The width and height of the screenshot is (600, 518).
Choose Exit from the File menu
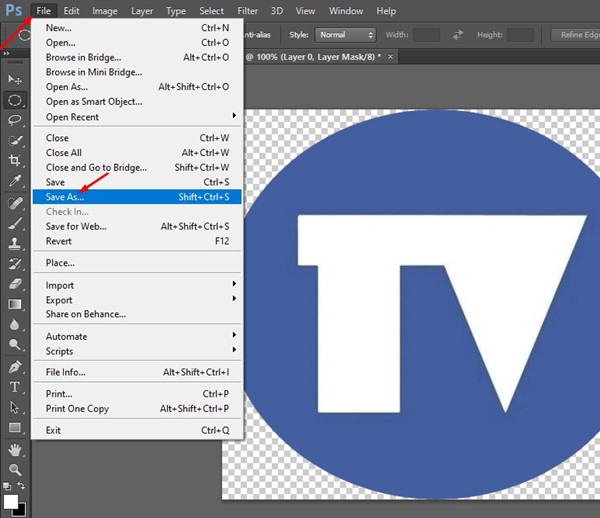coord(137,430)
